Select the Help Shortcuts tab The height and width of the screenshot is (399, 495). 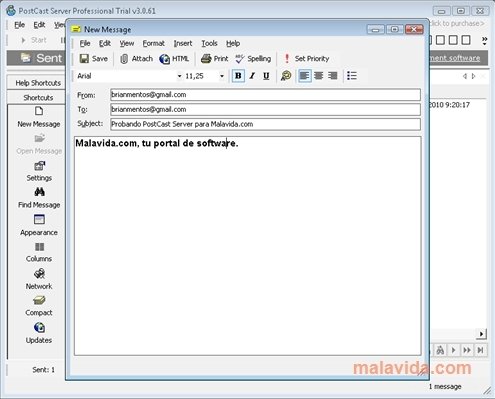(38, 83)
